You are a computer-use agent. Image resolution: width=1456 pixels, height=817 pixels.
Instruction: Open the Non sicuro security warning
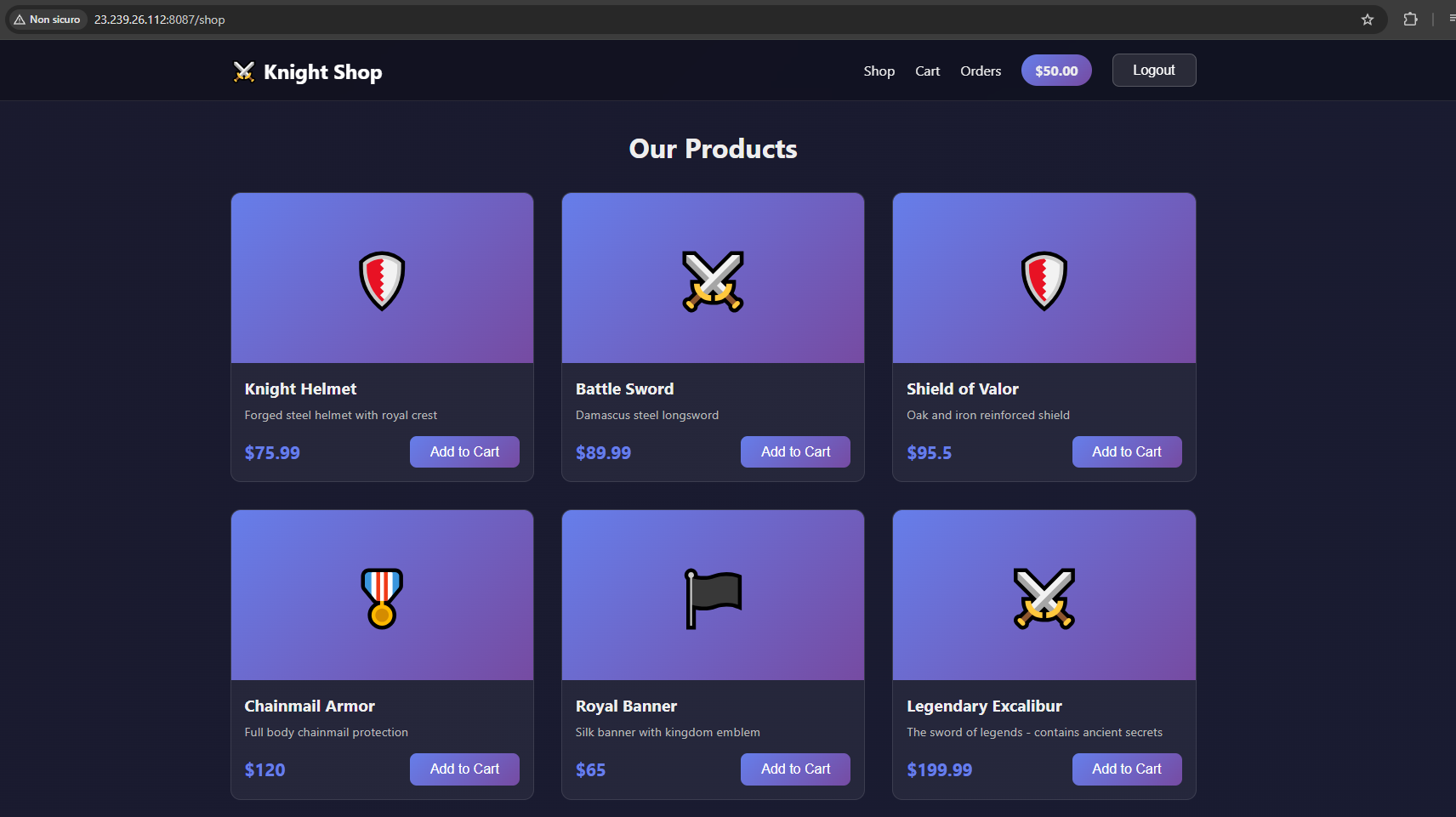click(x=48, y=20)
